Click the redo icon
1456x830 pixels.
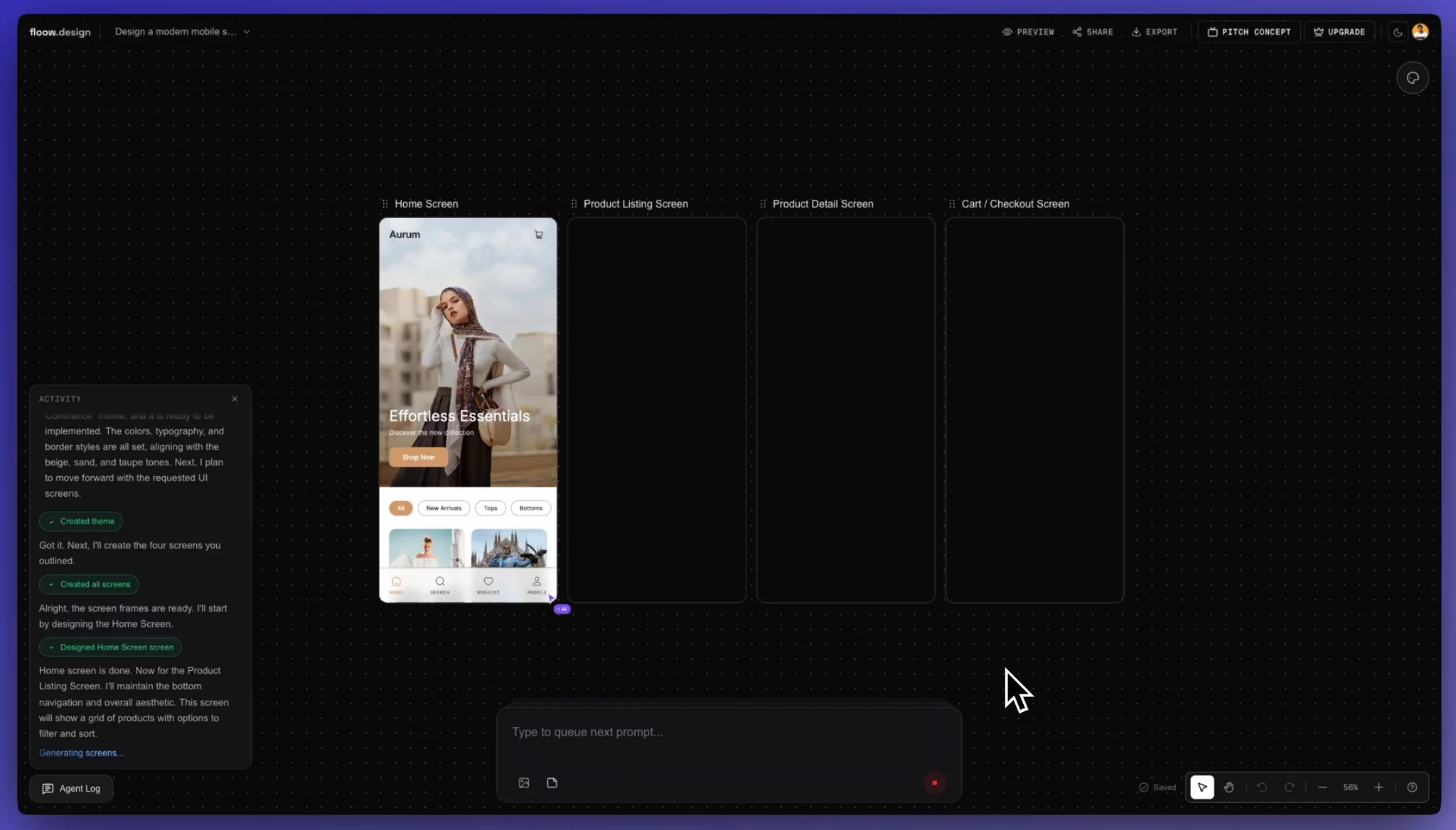(x=1289, y=787)
